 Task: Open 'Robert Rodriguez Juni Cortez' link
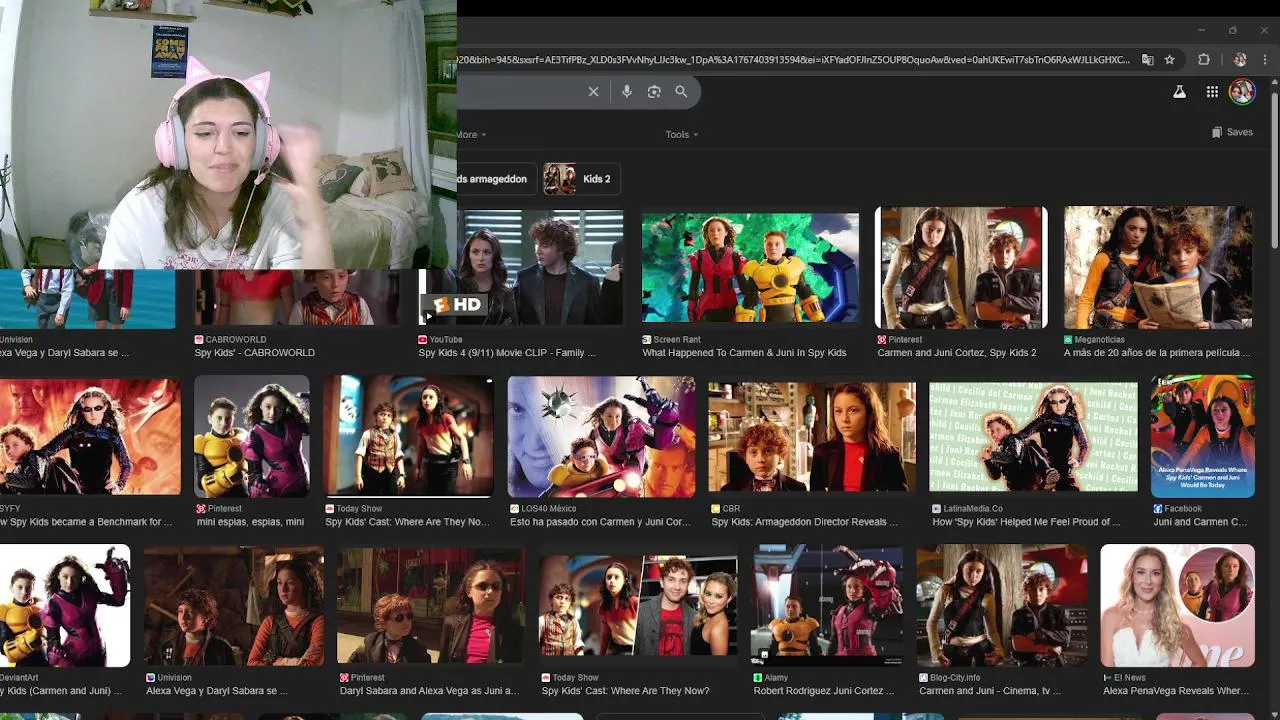tap(824, 691)
